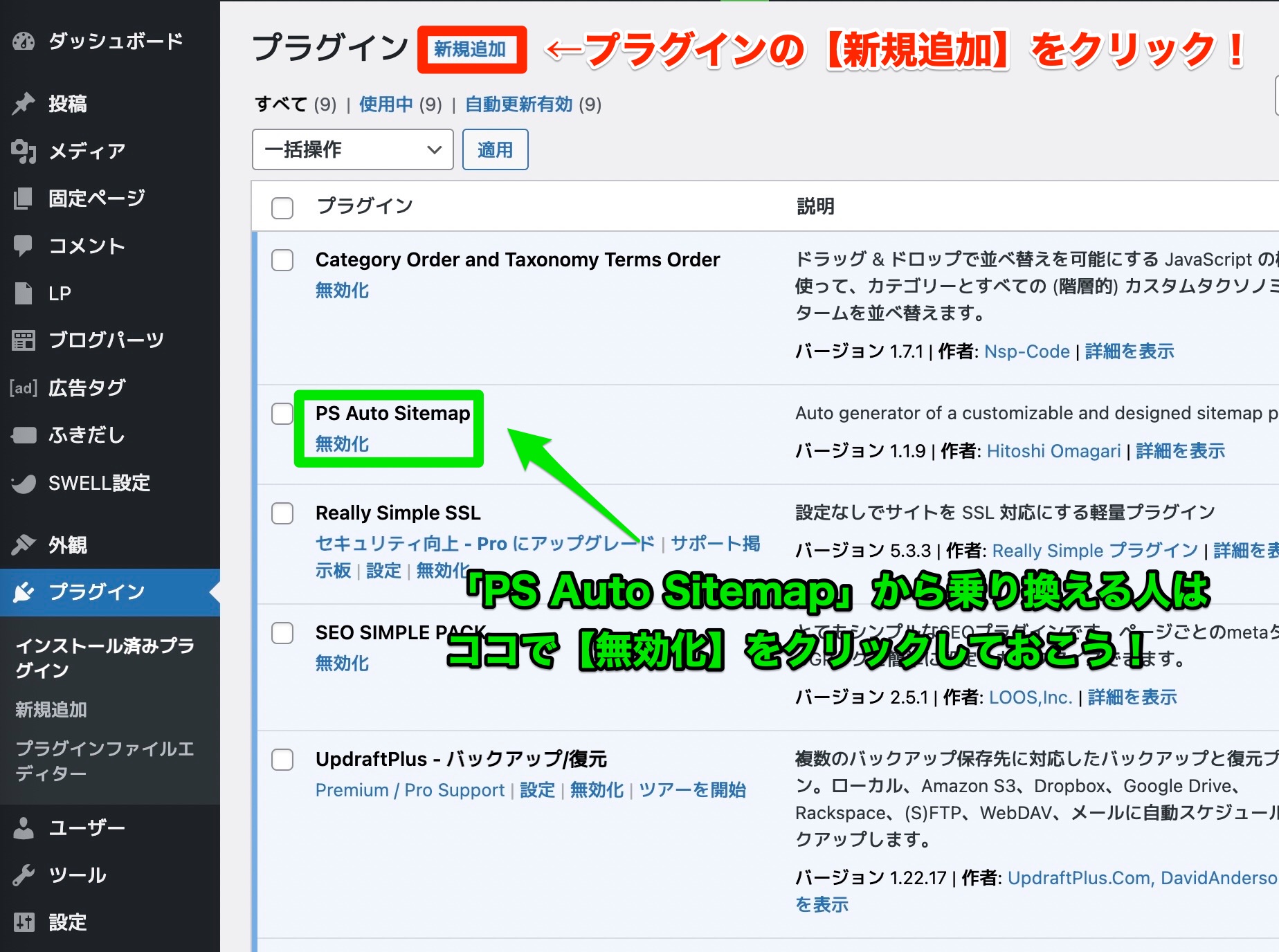Check the Really Simple SSL checkbox

click(282, 513)
